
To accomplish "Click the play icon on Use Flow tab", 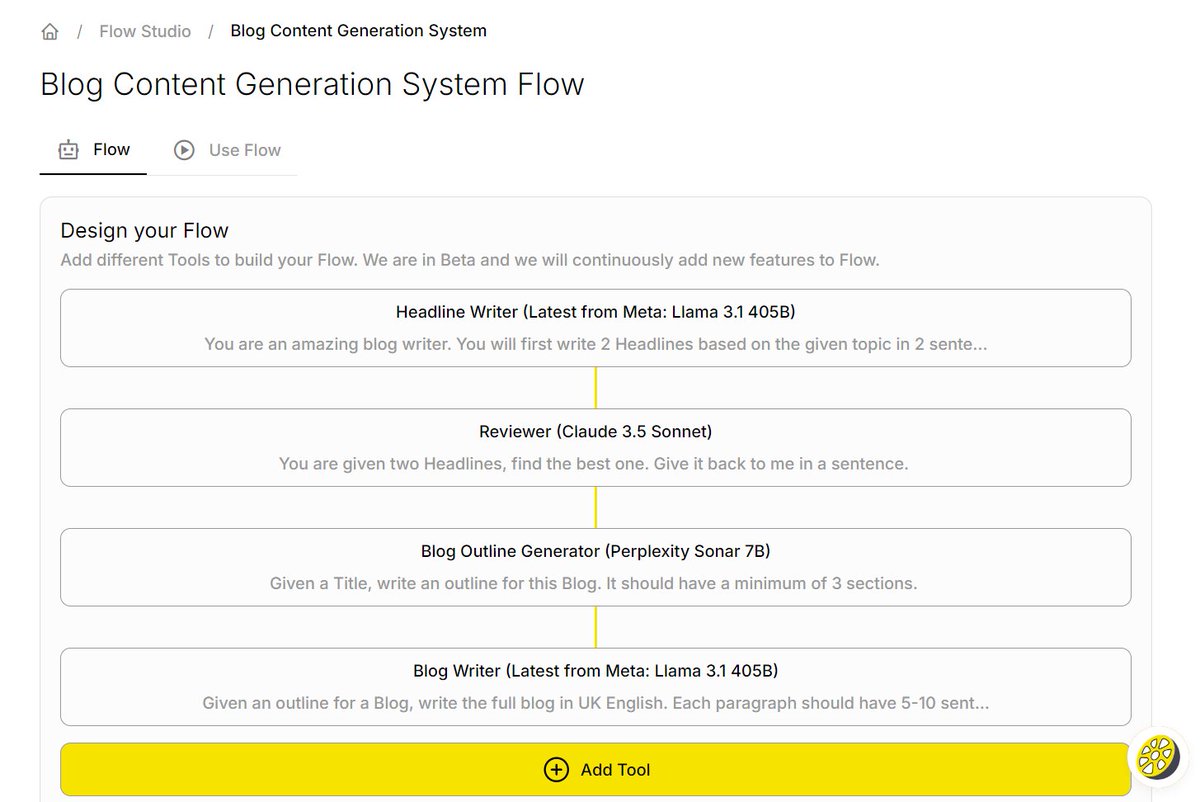I will click(184, 150).
